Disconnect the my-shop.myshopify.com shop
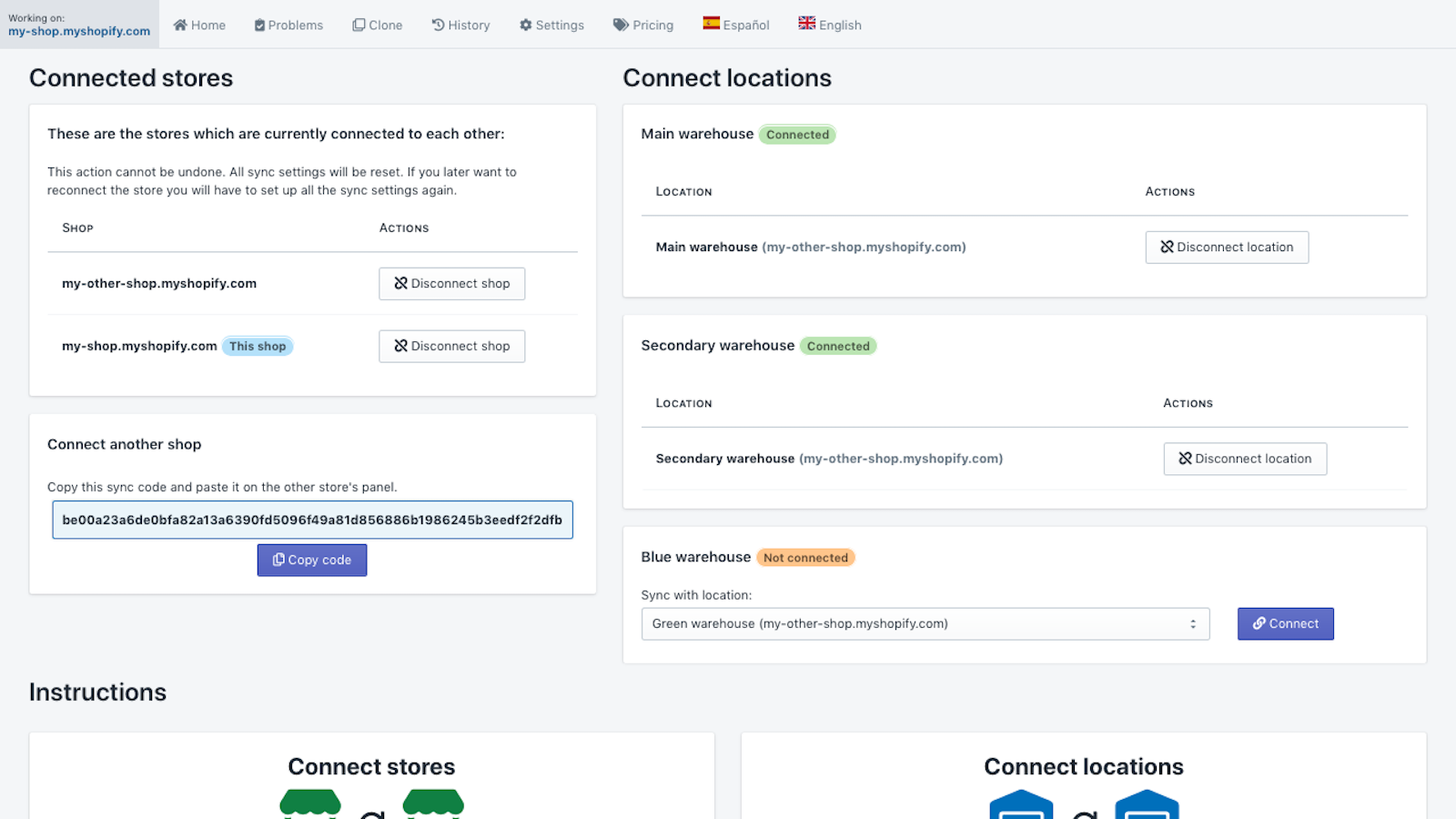1456x819 pixels. pyautogui.click(x=451, y=347)
